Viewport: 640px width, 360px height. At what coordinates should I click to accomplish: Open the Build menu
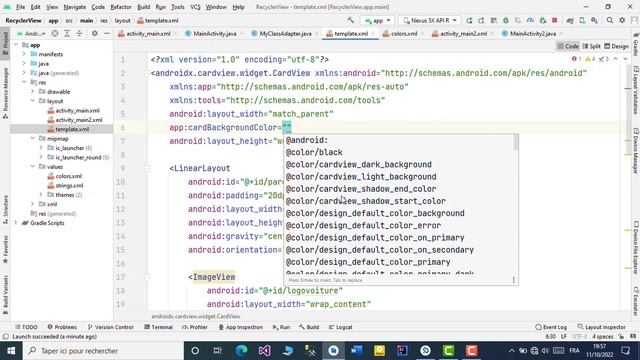point(143,7)
